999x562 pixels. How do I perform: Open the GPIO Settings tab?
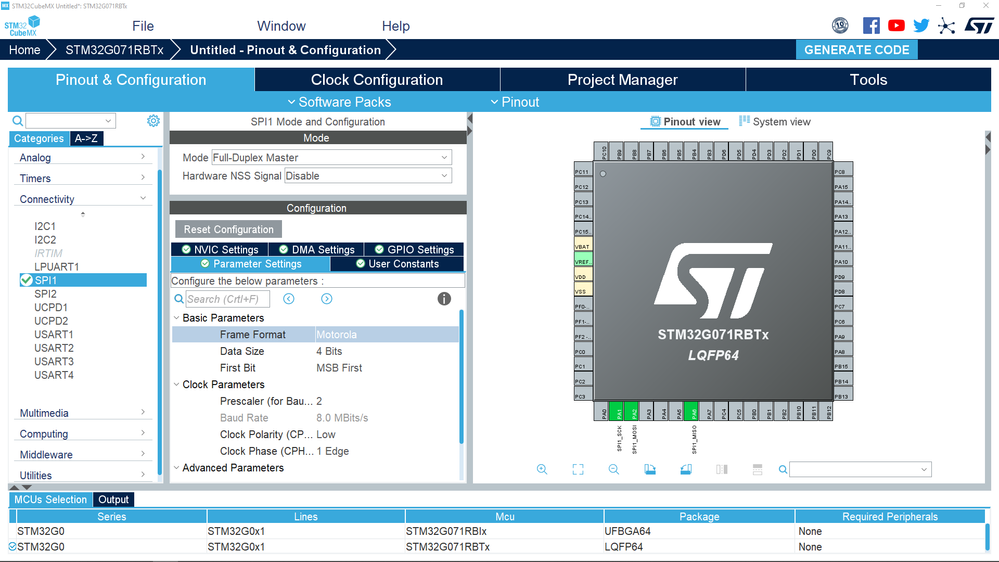click(x=414, y=250)
